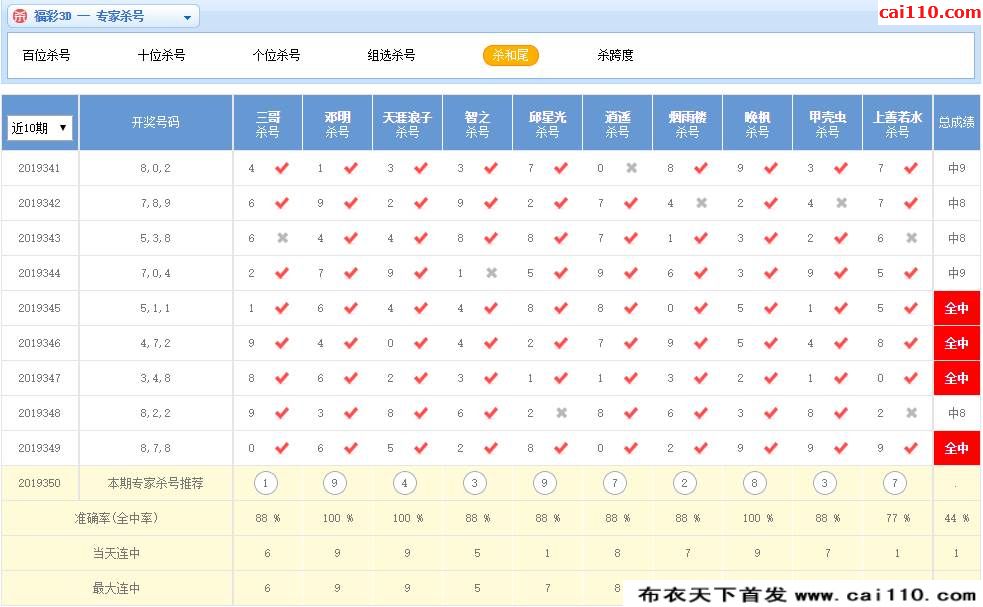The height and width of the screenshot is (607, 983).
Task: Click the 烟雨楼 杀号 column header
Action: (688, 123)
